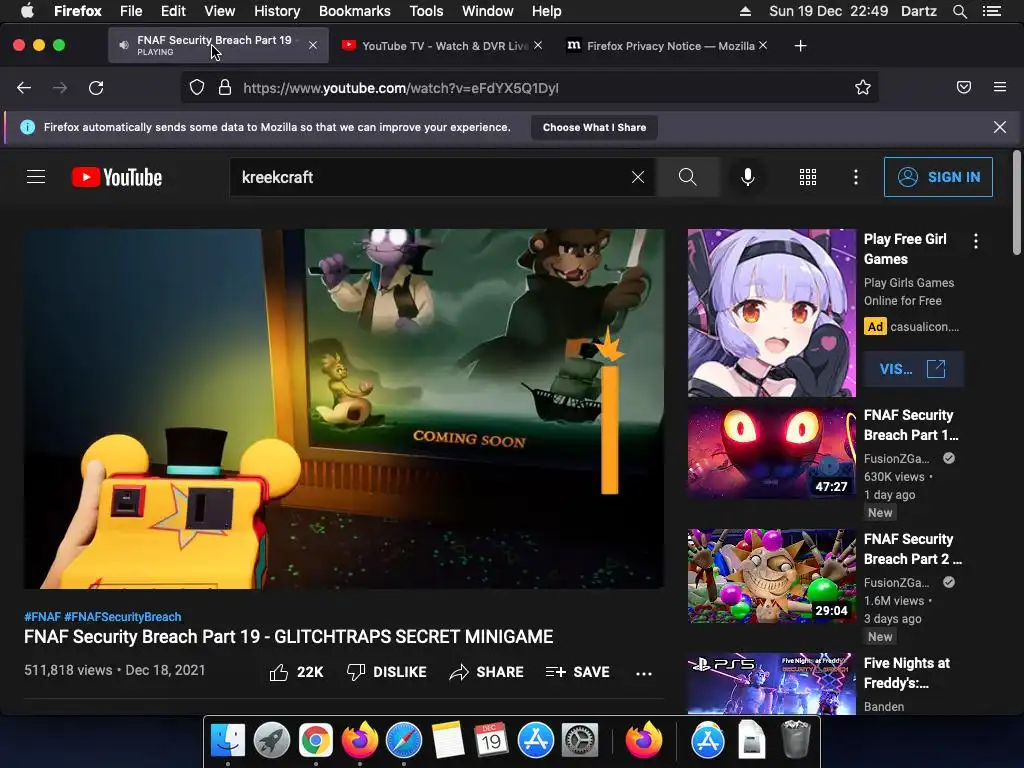The width and height of the screenshot is (1024, 768).
Task: Save the video to a playlist
Action: 577,672
